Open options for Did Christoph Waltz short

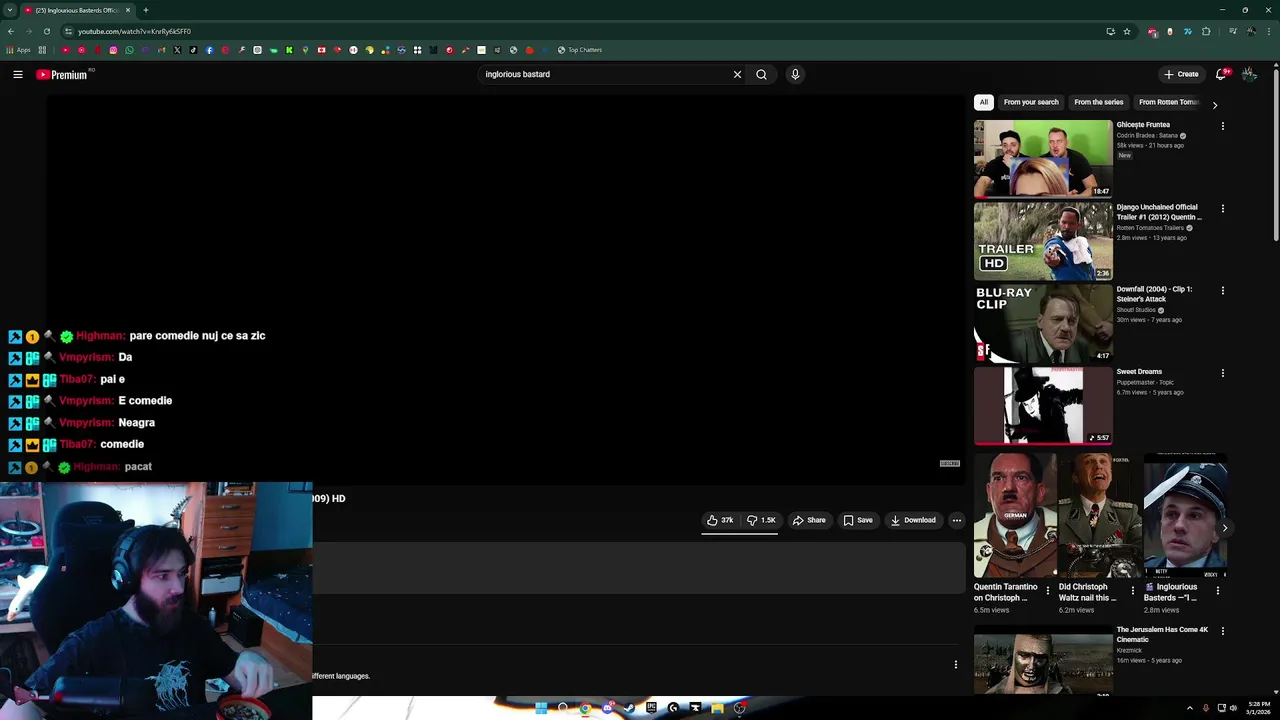[x=1132, y=591]
